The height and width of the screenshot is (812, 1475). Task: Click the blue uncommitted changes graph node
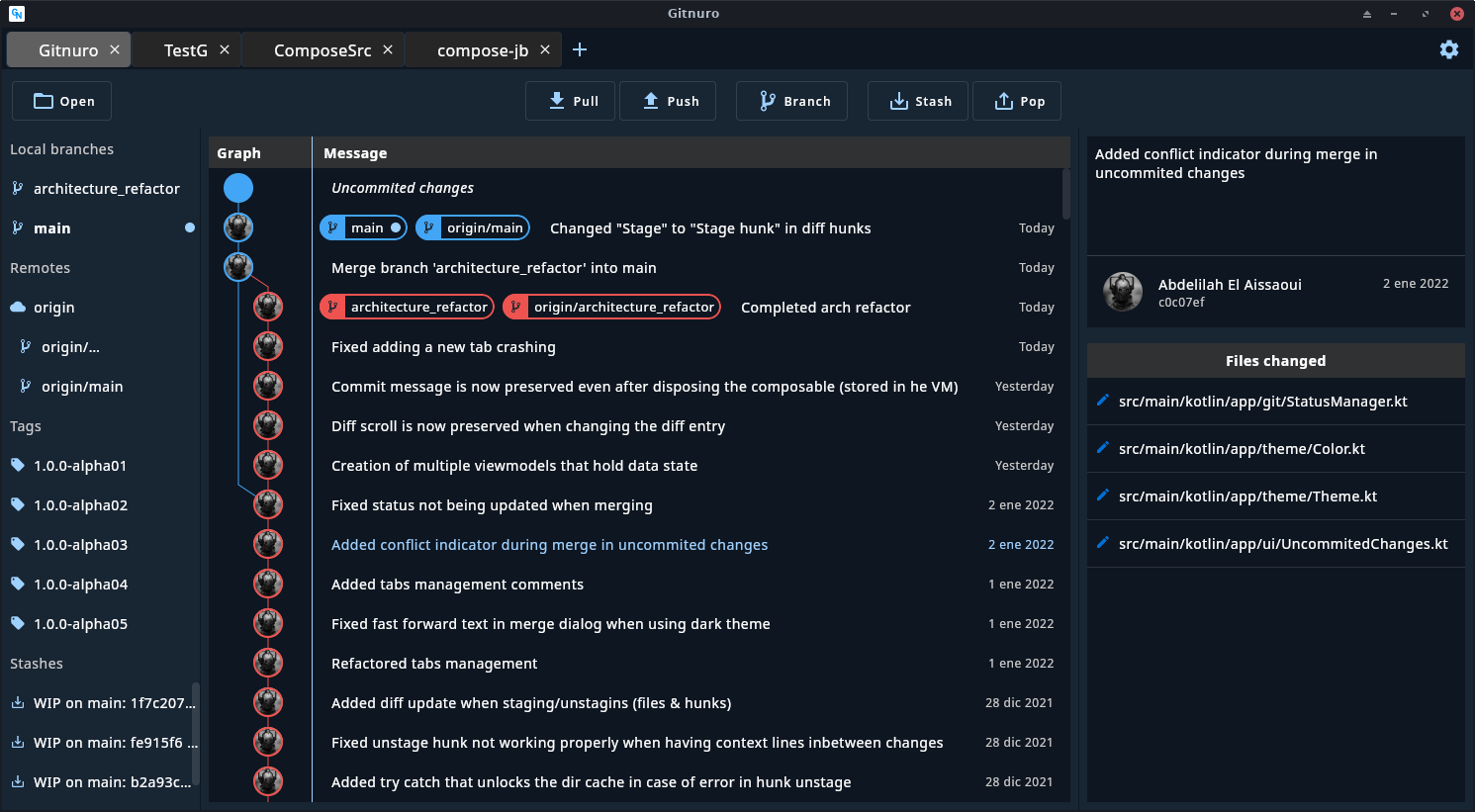238,188
